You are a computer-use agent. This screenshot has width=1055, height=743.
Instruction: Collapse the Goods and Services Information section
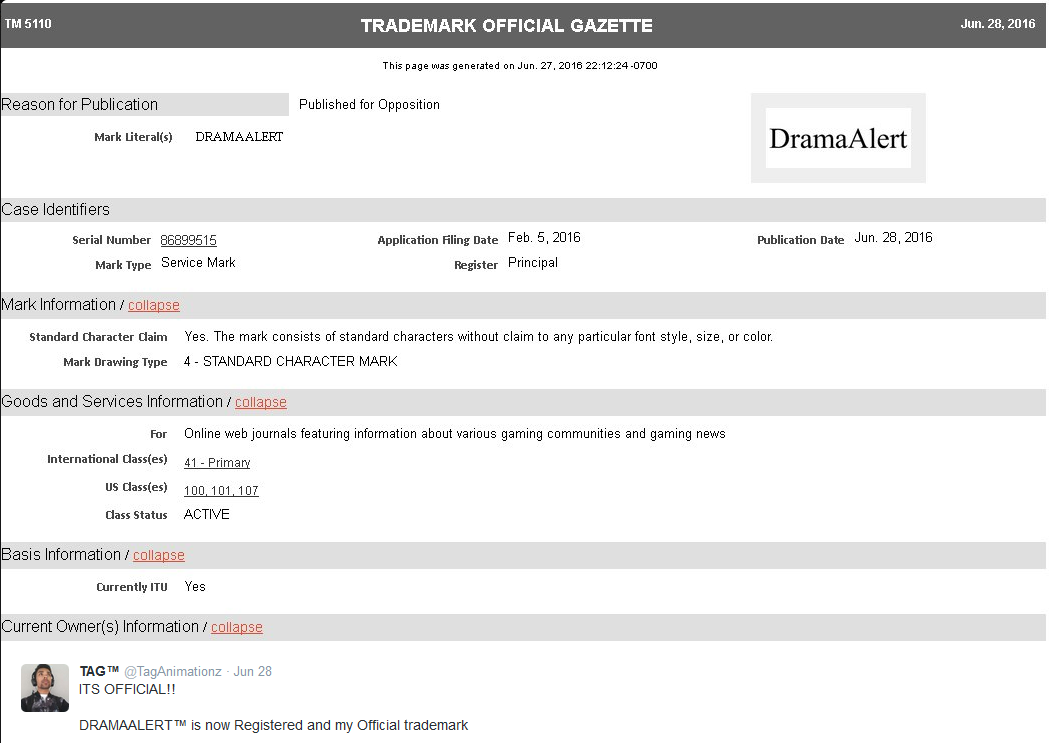click(260, 402)
